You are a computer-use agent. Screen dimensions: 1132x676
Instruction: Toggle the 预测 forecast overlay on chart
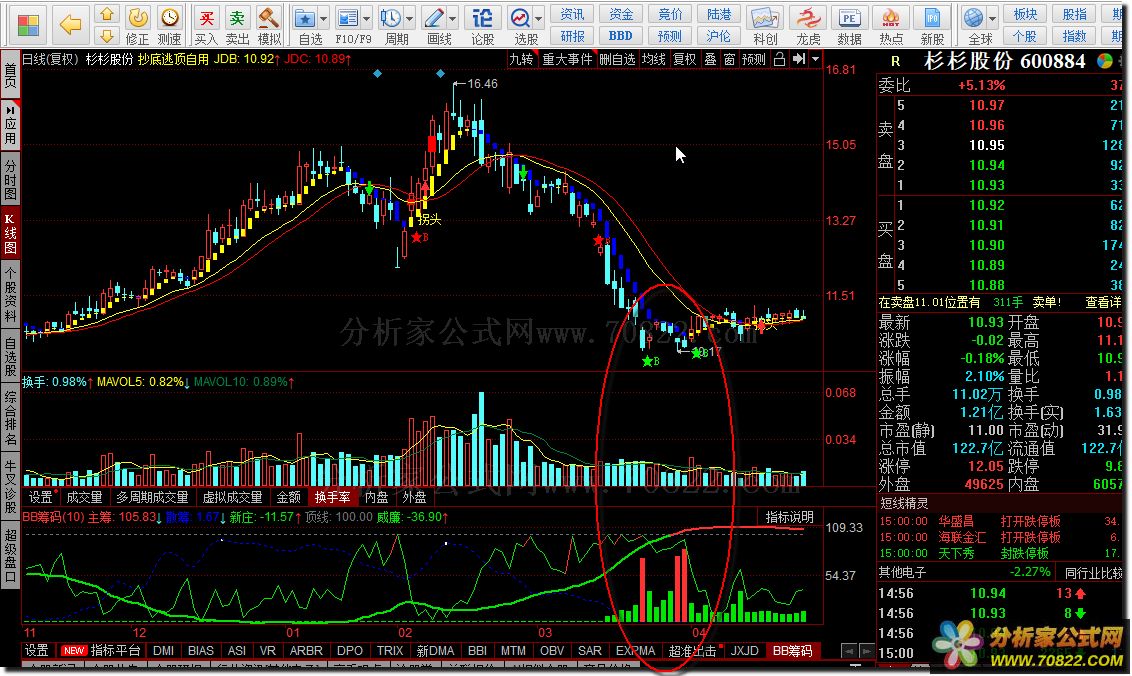[x=754, y=59]
